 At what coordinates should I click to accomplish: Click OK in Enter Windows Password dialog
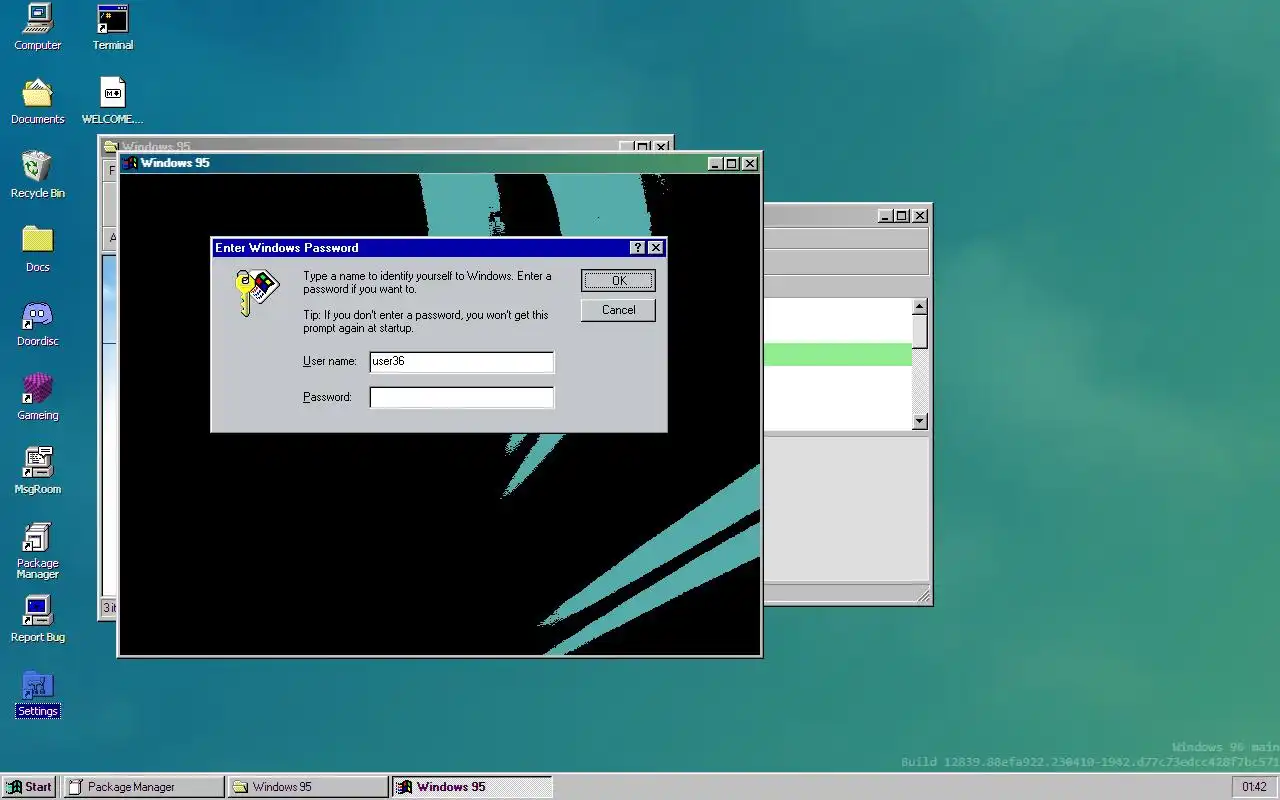click(x=618, y=281)
